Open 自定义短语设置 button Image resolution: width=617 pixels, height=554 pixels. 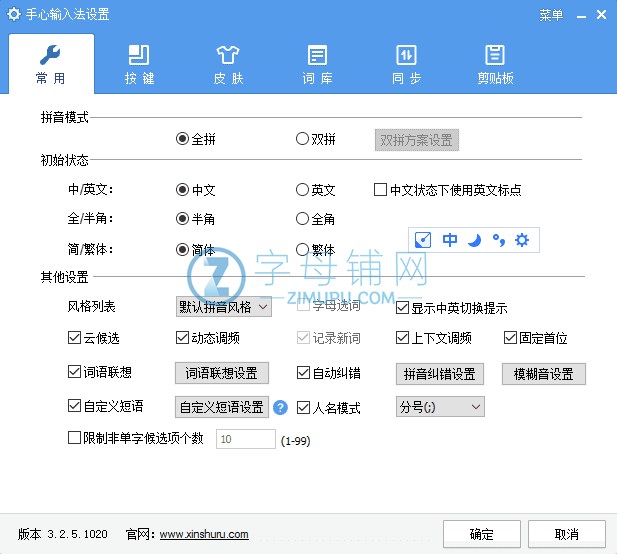point(222,407)
